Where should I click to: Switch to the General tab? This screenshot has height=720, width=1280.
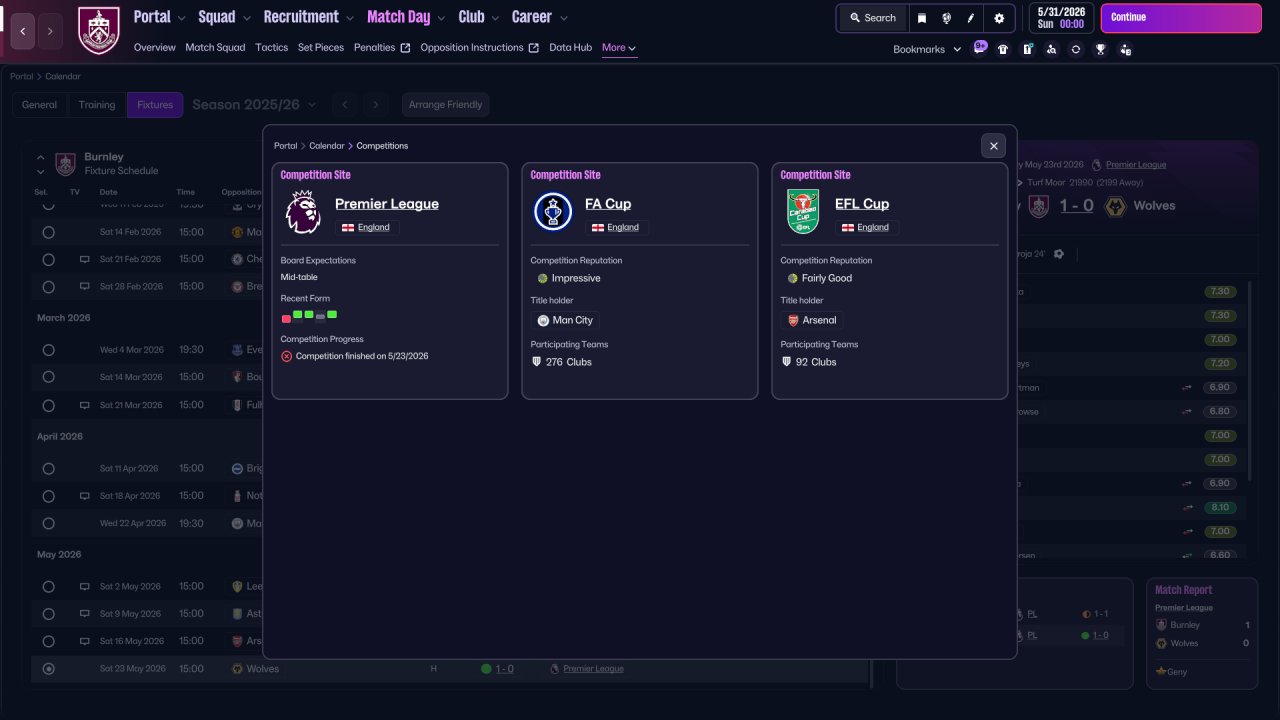(40, 105)
